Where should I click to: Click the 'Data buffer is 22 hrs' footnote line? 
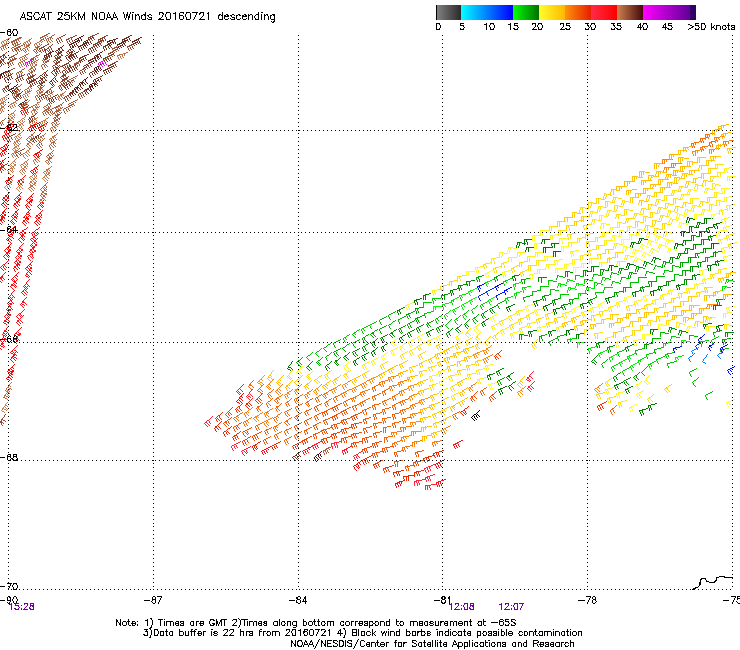pyautogui.click(x=362, y=633)
